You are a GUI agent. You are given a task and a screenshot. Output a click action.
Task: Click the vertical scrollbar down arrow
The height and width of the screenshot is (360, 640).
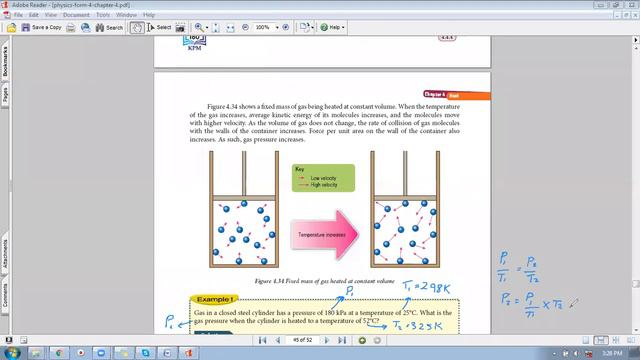(x=636, y=331)
